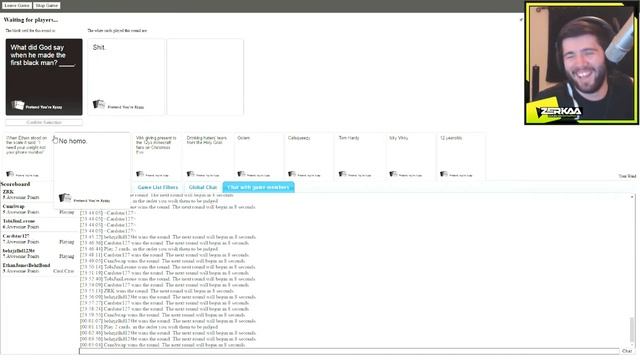Pick the '12 year olds' hand card

coord(462,156)
